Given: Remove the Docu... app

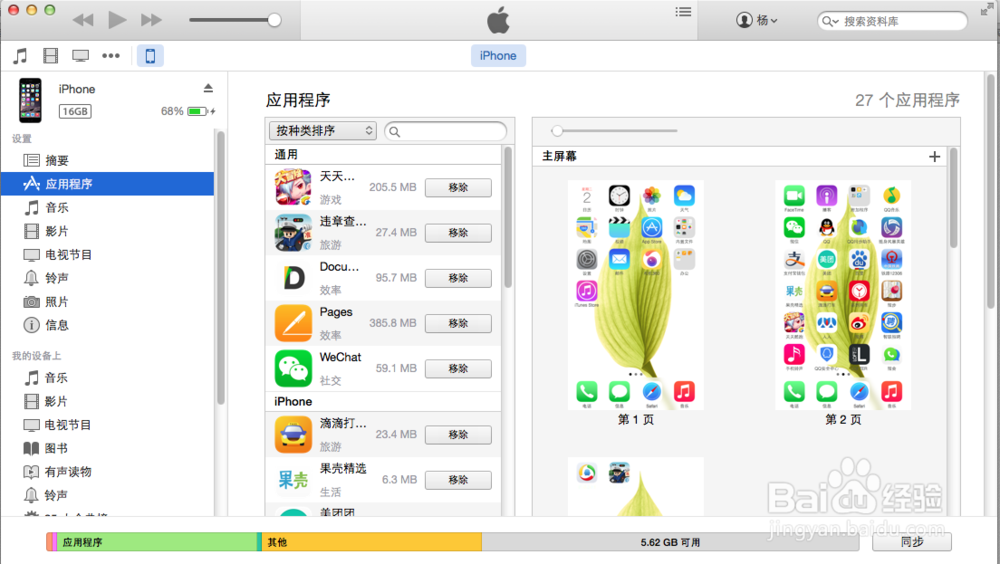Looking at the screenshot, I should 458,278.
